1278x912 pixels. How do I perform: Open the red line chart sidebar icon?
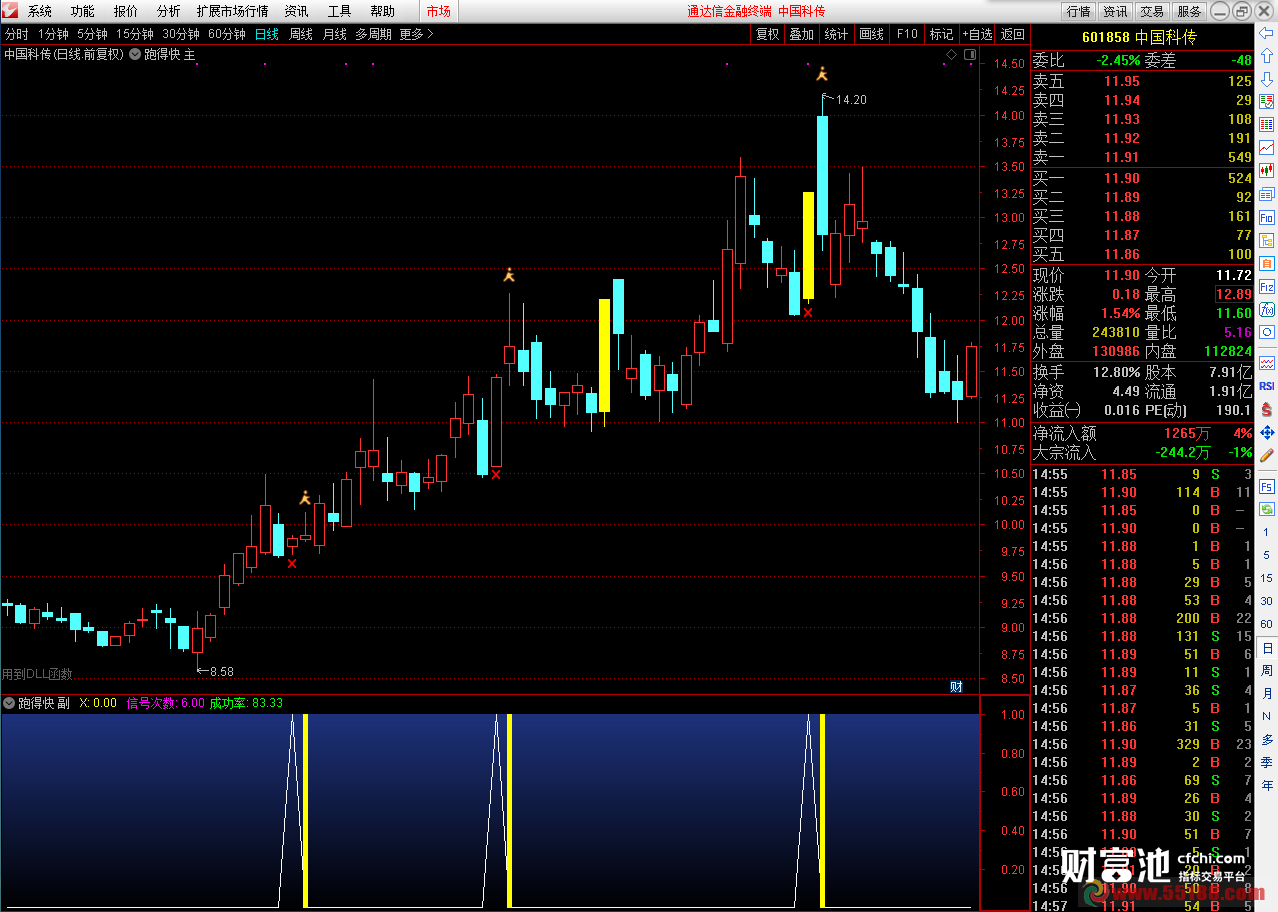pyautogui.click(x=1267, y=148)
